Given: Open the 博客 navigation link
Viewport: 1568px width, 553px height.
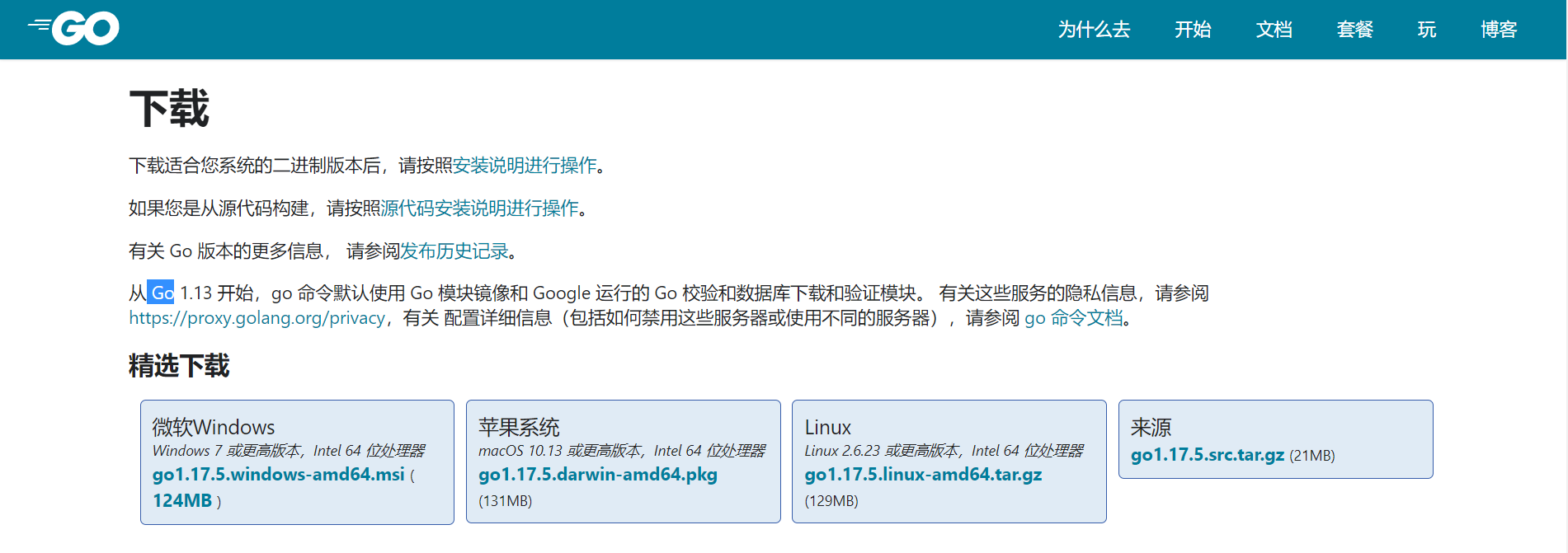Looking at the screenshot, I should pyautogui.click(x=1499, y=30).
